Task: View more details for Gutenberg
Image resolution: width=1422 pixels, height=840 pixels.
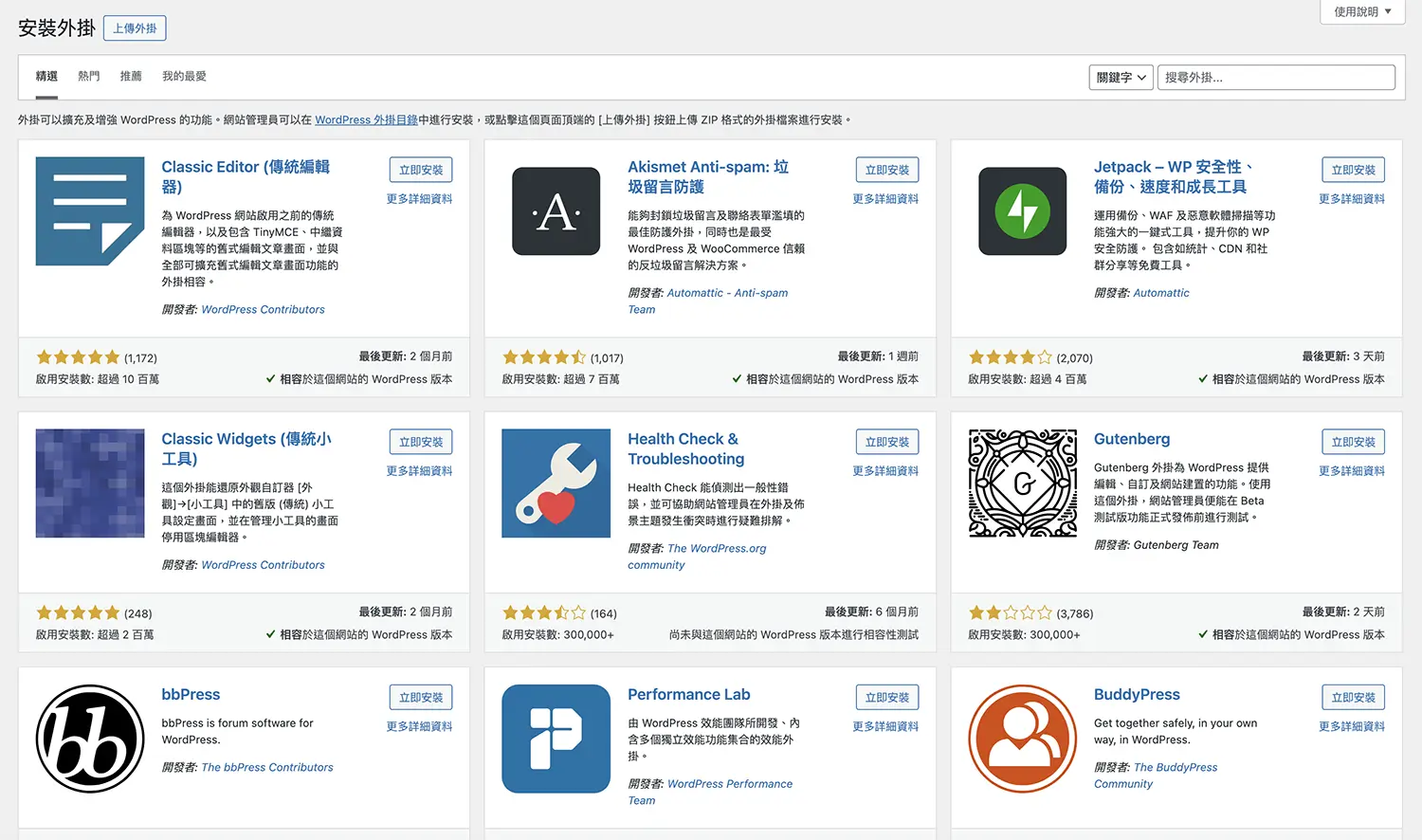Action: pyautogui.click(x=1352, y=471)
